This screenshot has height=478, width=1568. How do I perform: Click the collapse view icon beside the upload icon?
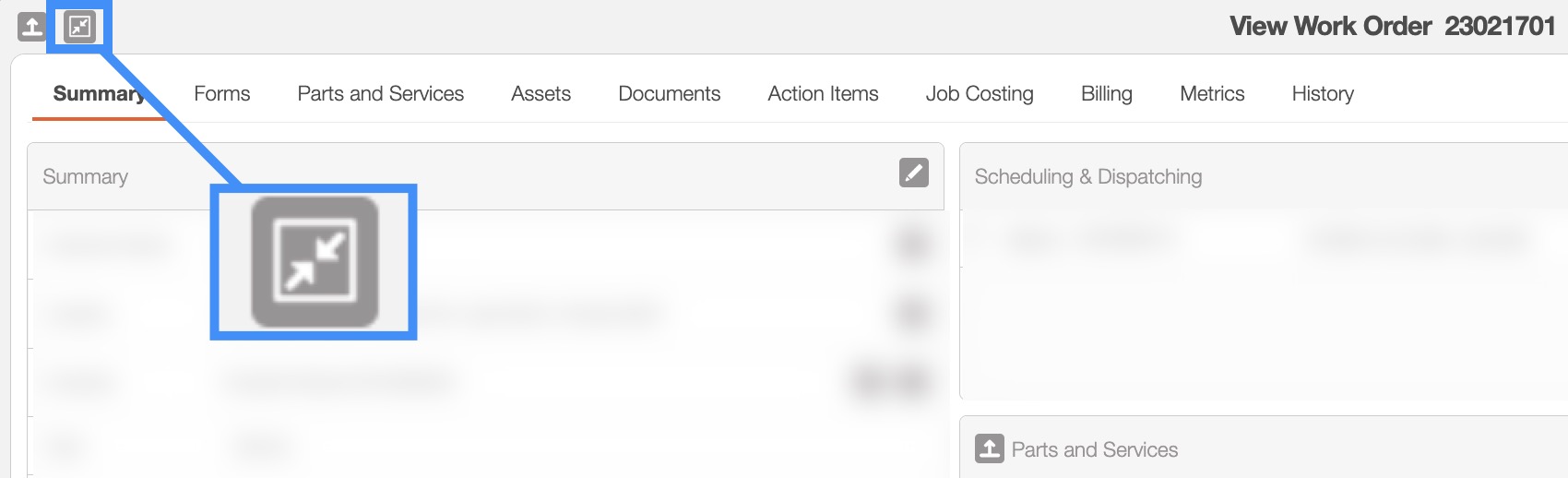pyautogui.click(x=80, y=27)
